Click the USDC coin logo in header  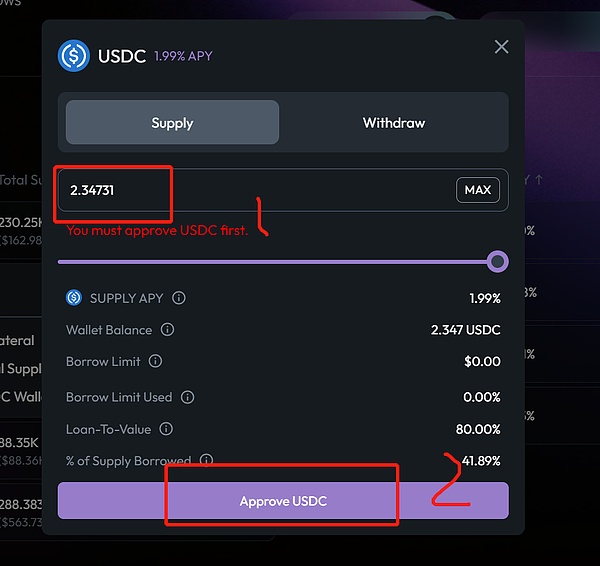point(74,56)
